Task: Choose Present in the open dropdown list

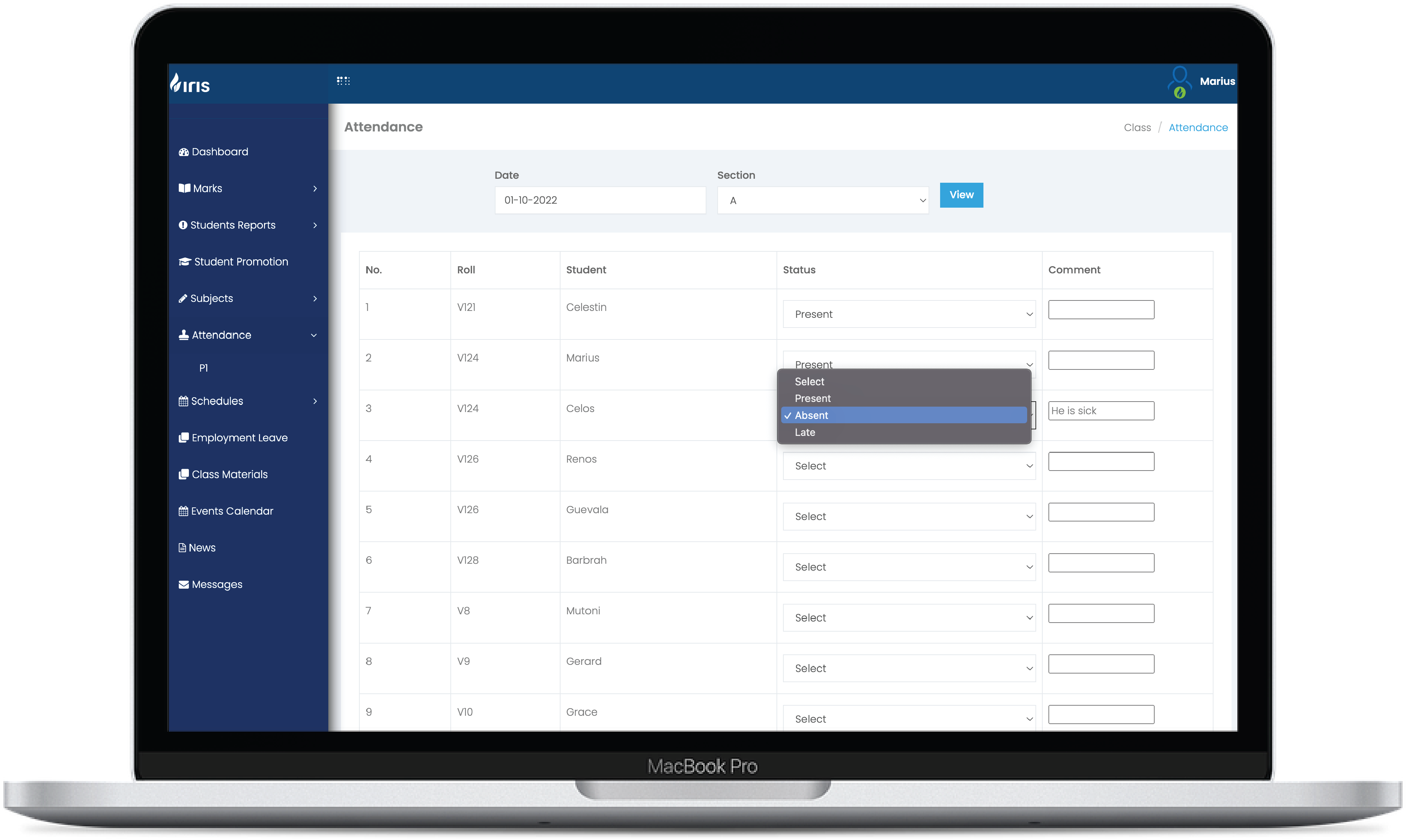Action: click(x=812, y=398)
